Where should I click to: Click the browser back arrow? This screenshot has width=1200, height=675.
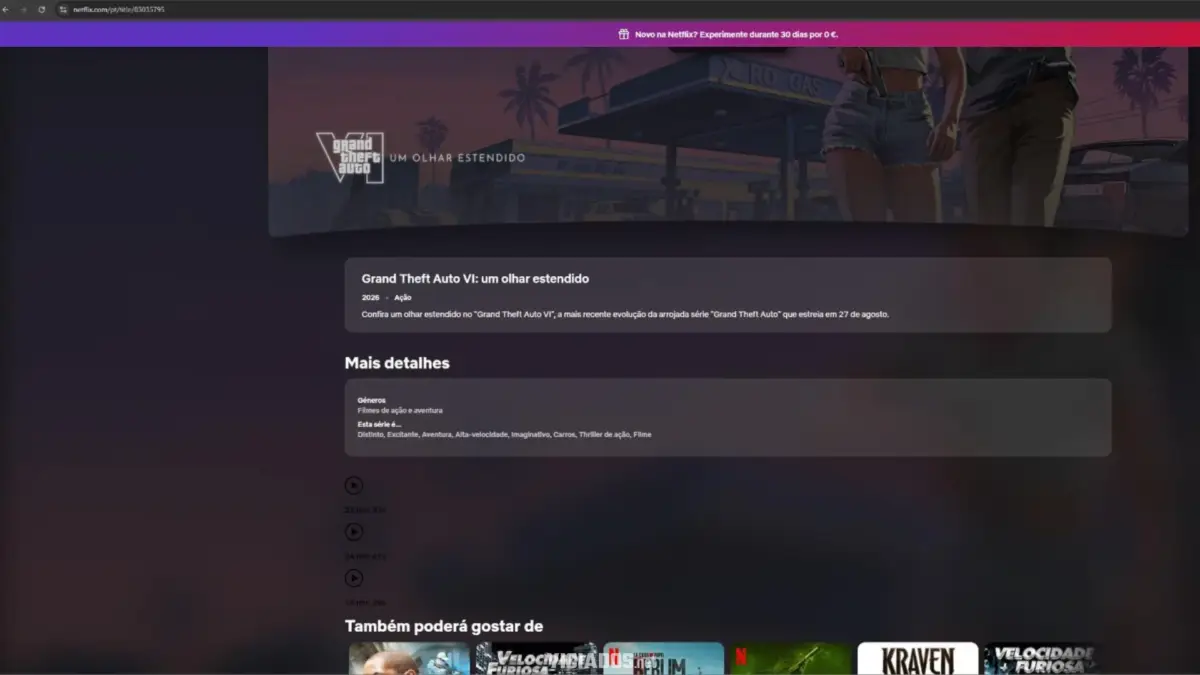tap(5, 9)
